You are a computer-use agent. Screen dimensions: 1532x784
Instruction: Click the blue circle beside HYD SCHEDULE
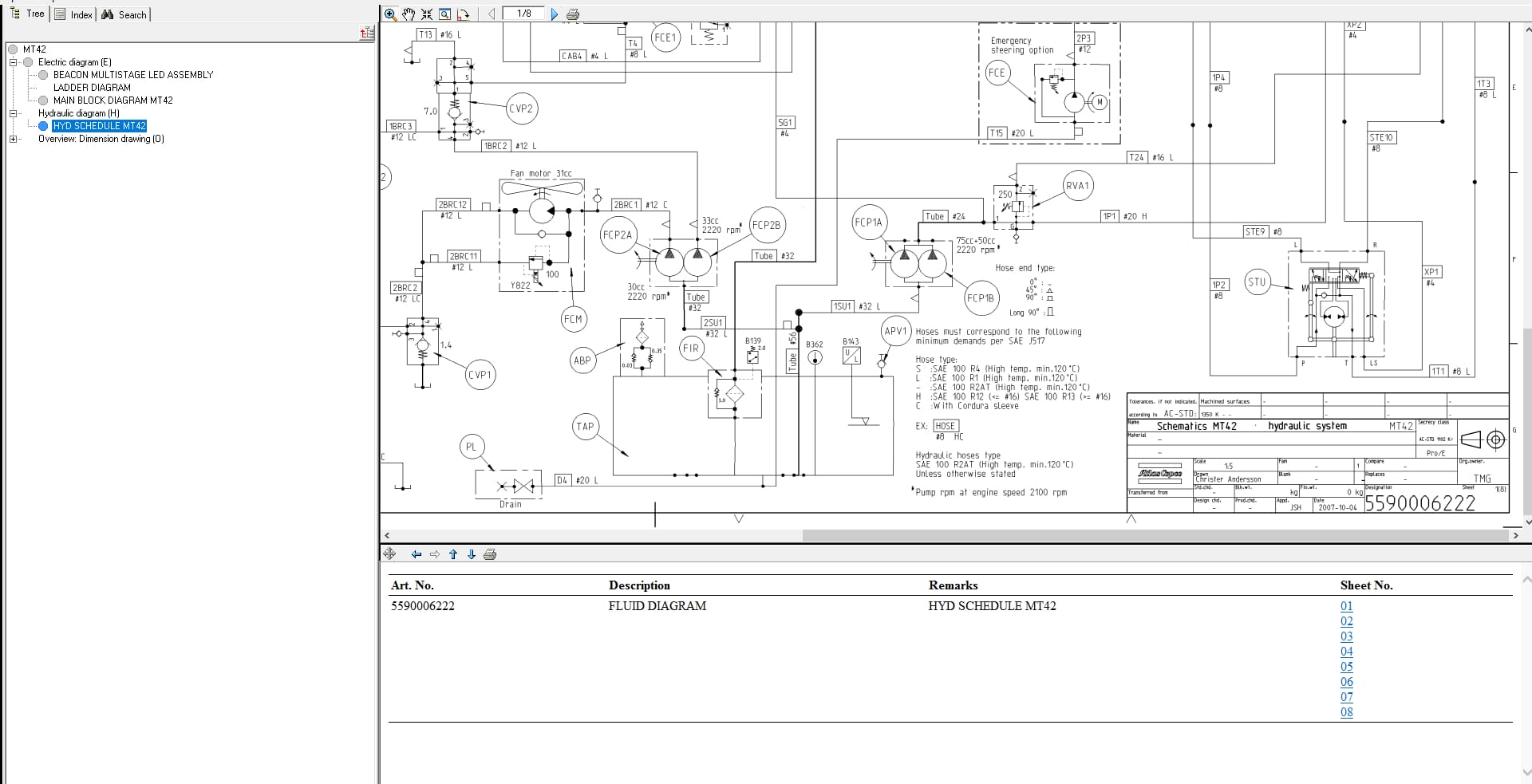tap(43, 126)
